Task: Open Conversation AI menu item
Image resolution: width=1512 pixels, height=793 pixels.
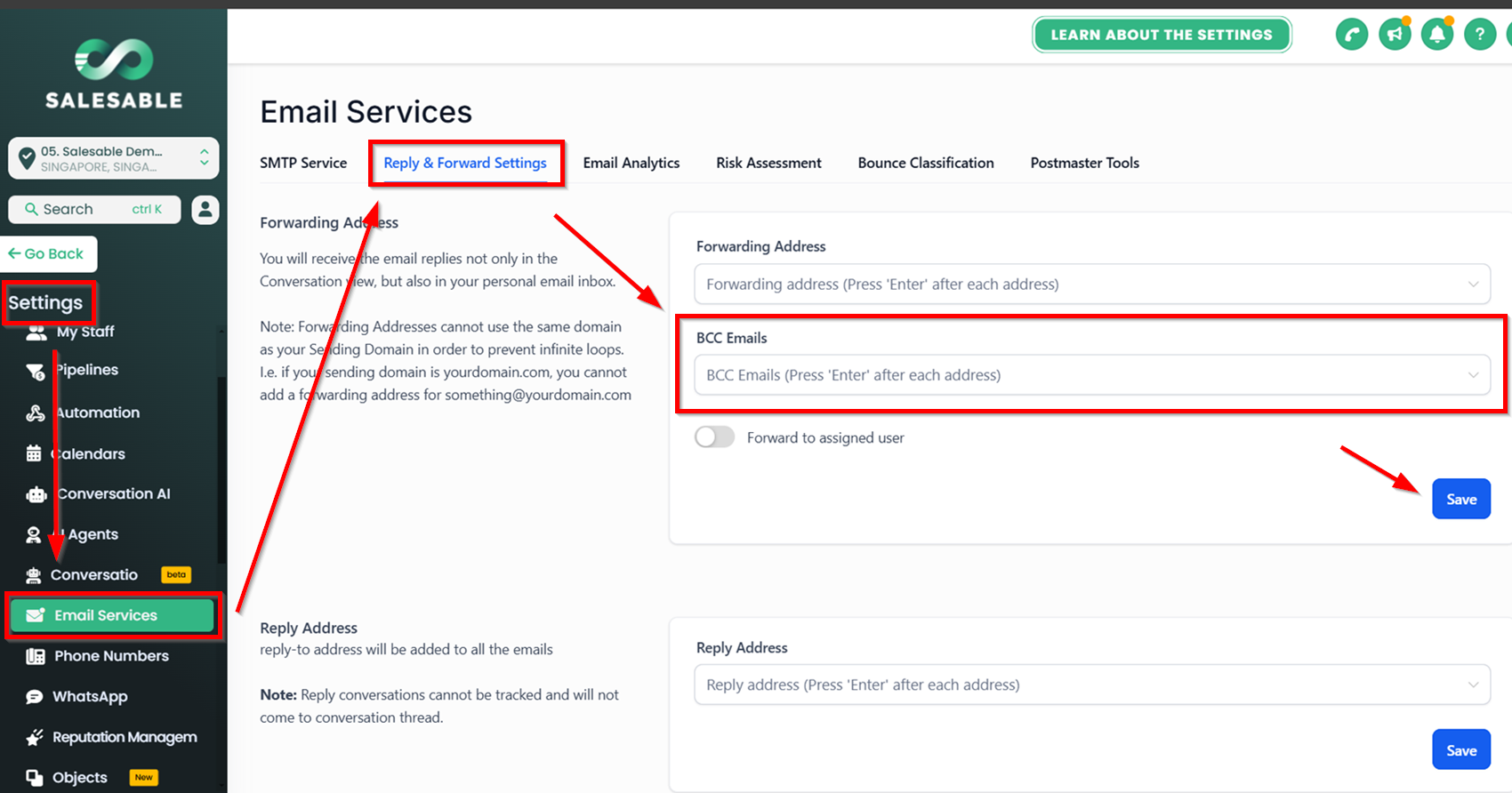Action: click(114, 493)
